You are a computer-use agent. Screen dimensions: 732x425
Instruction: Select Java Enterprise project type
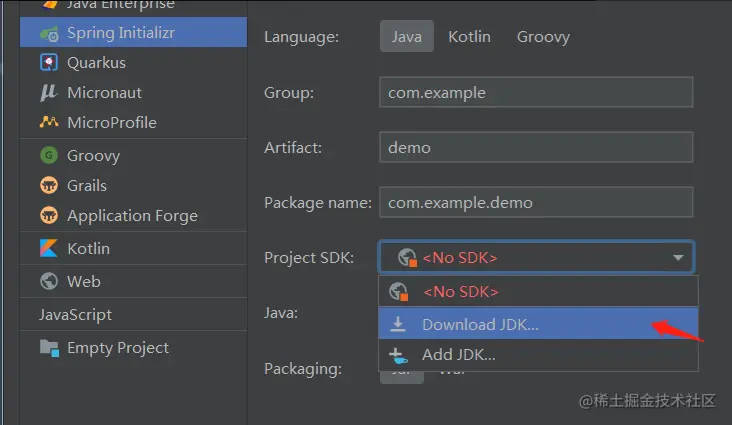(134, 6)
